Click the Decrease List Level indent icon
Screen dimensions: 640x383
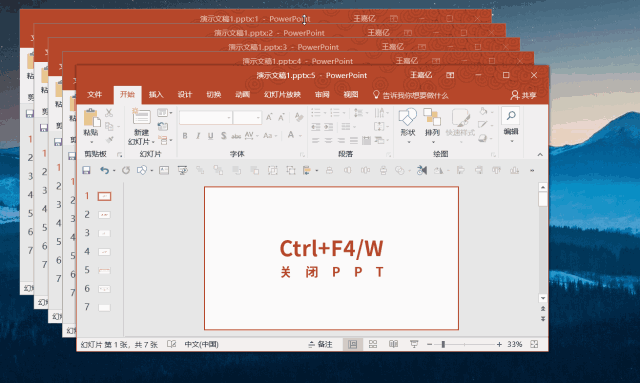[x=316, y=127]
